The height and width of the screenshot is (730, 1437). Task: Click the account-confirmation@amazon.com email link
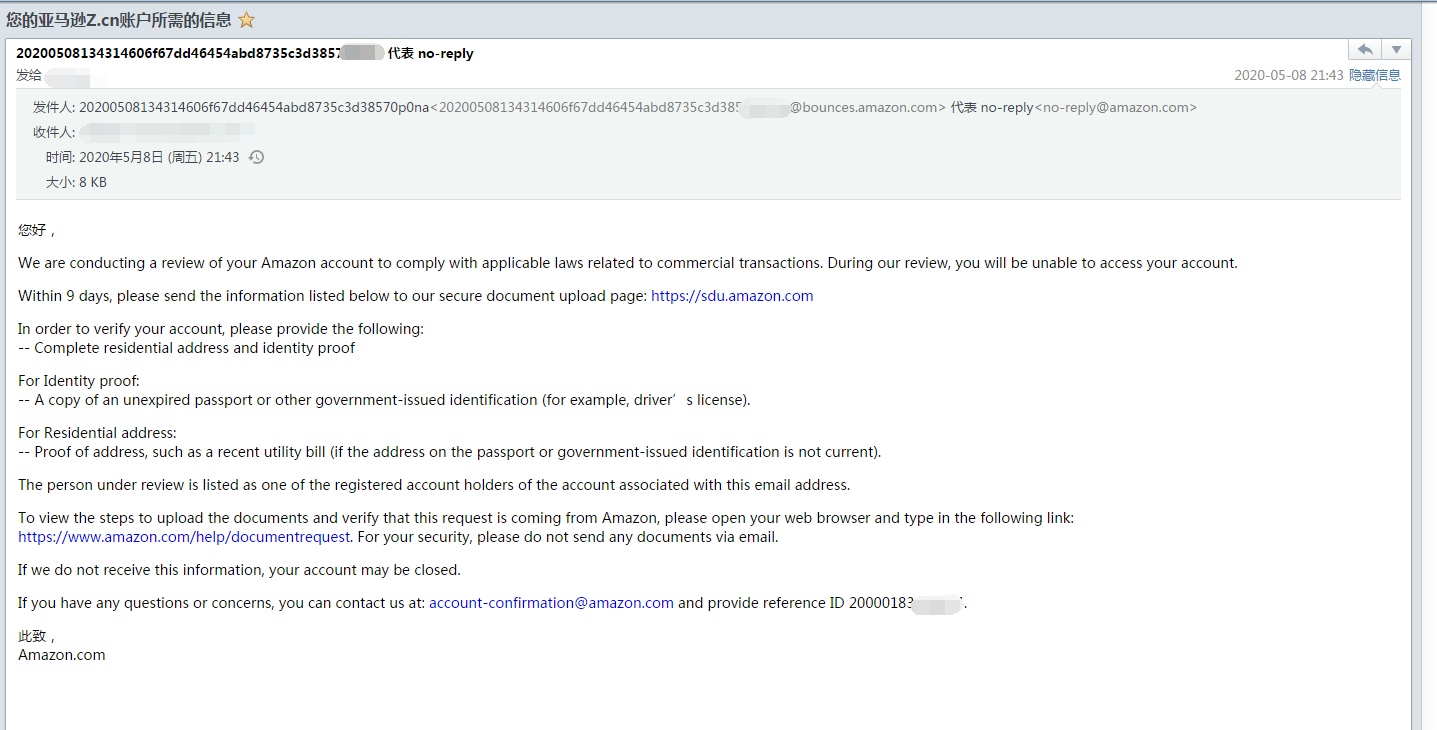click(551, 603)
